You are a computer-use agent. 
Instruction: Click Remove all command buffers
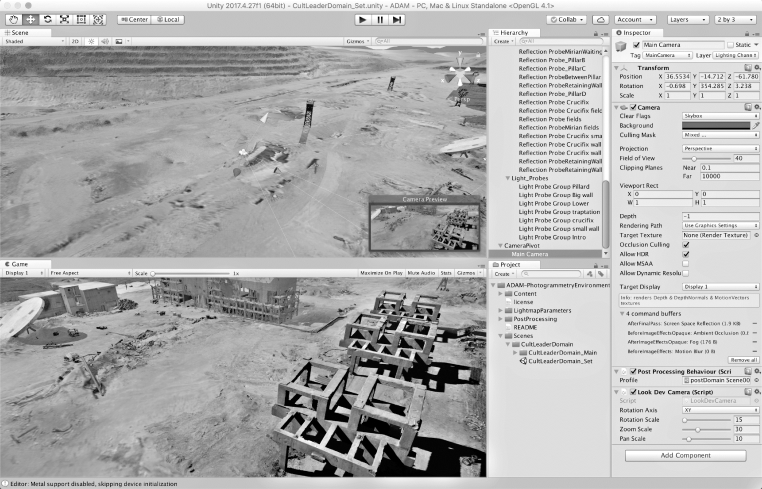(x=744, y=360)
